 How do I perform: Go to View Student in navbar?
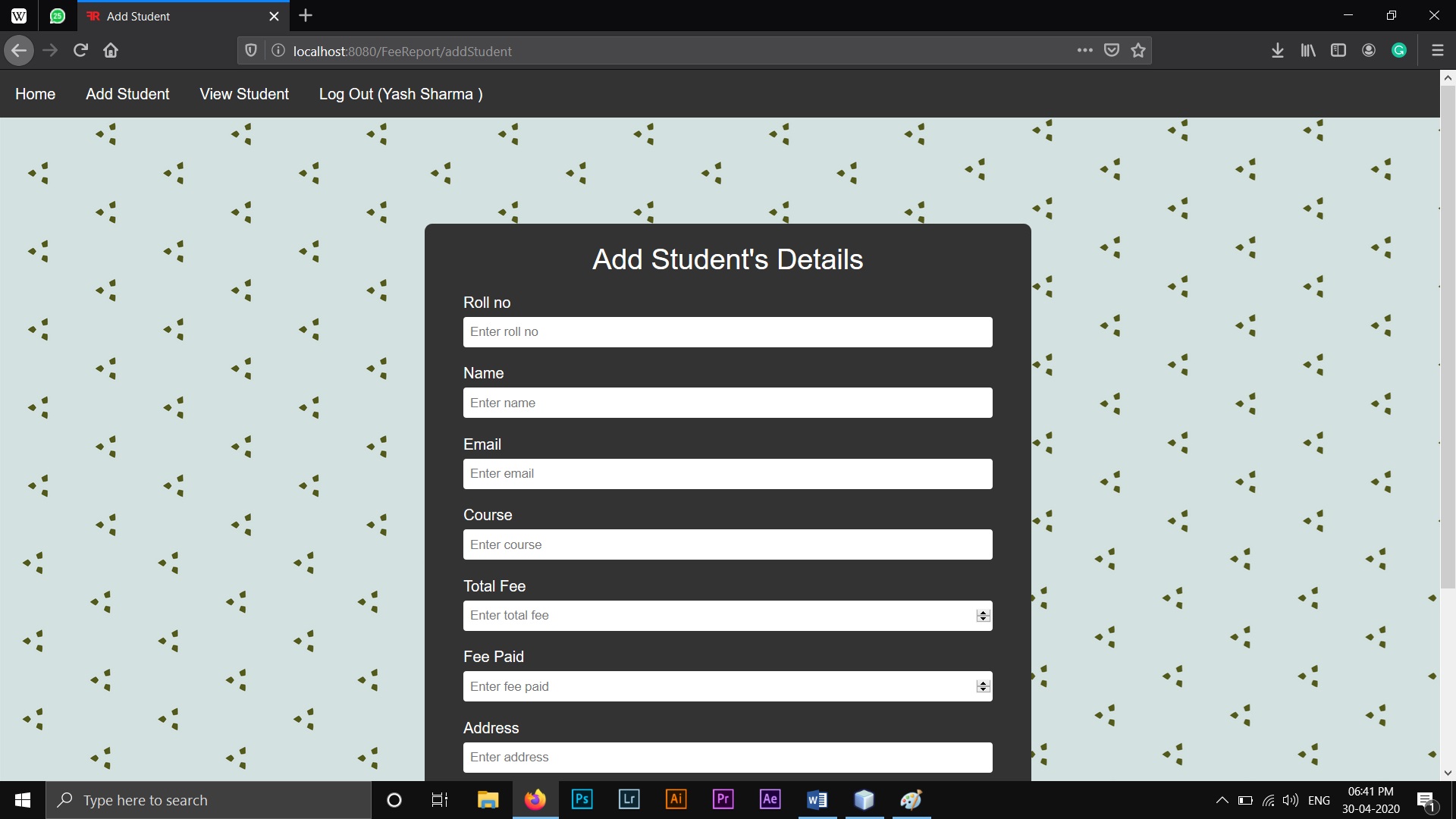click(x=244, y=94)
